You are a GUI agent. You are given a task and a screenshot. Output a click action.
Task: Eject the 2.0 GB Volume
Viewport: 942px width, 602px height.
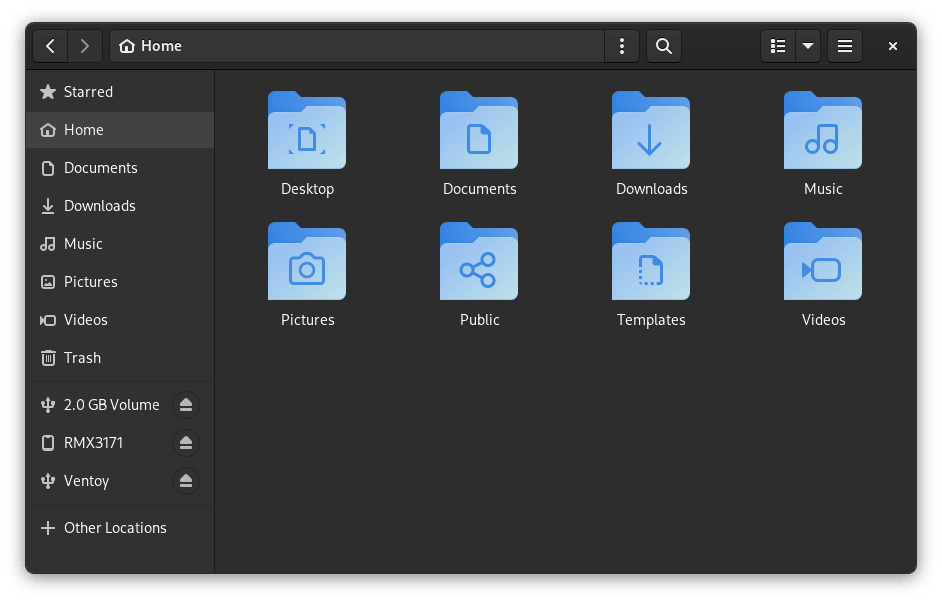point(185,405)
